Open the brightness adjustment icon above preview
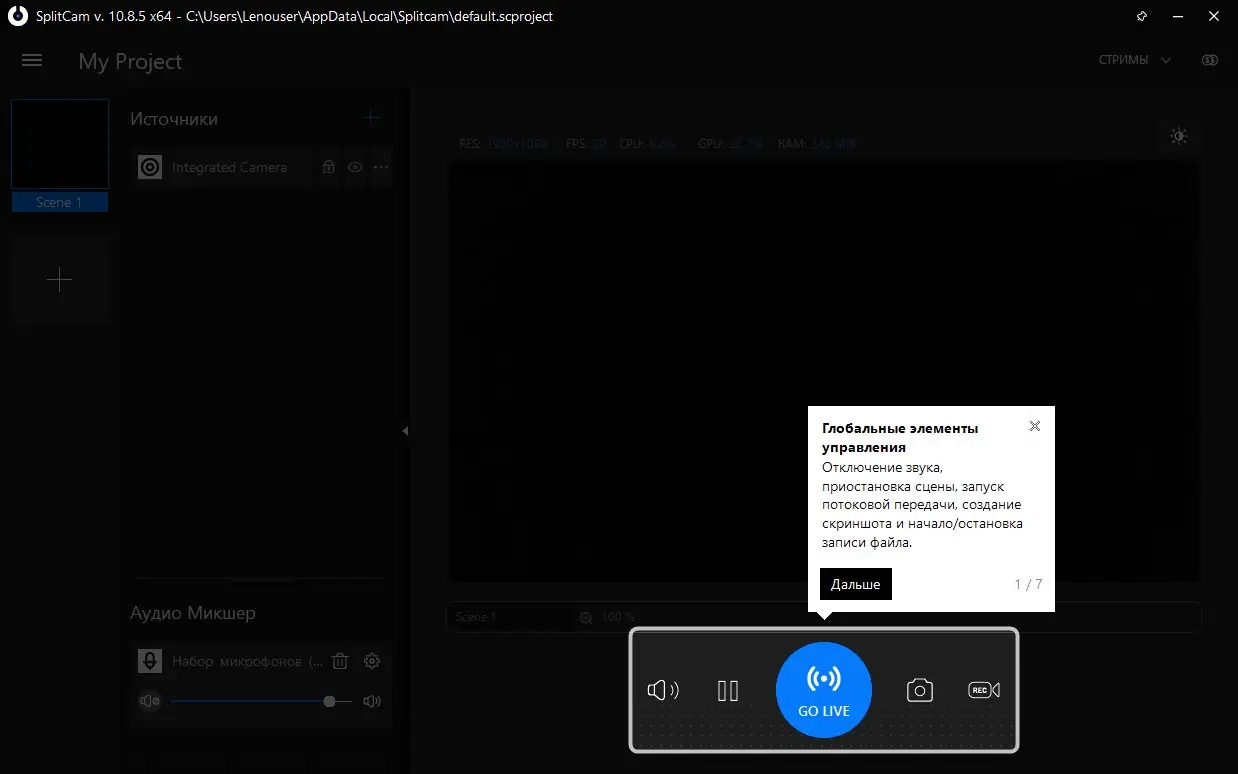This screenshot has width=1238, height=774. (1179, 136)
